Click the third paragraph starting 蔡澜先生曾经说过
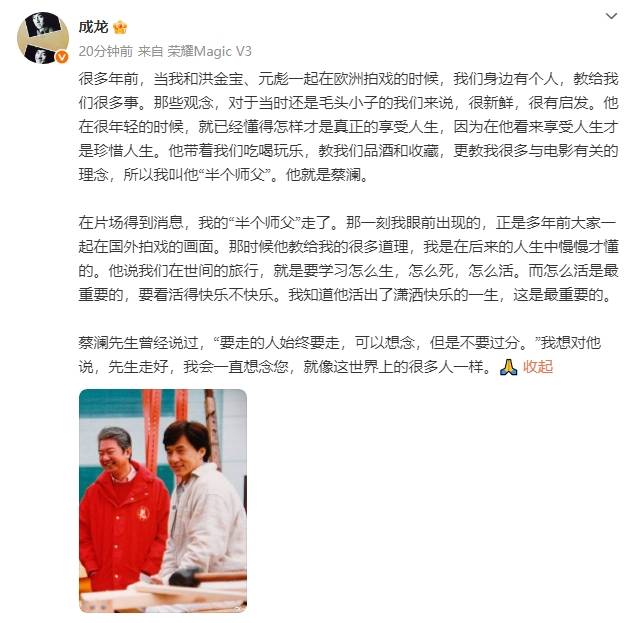 (340, 355)
